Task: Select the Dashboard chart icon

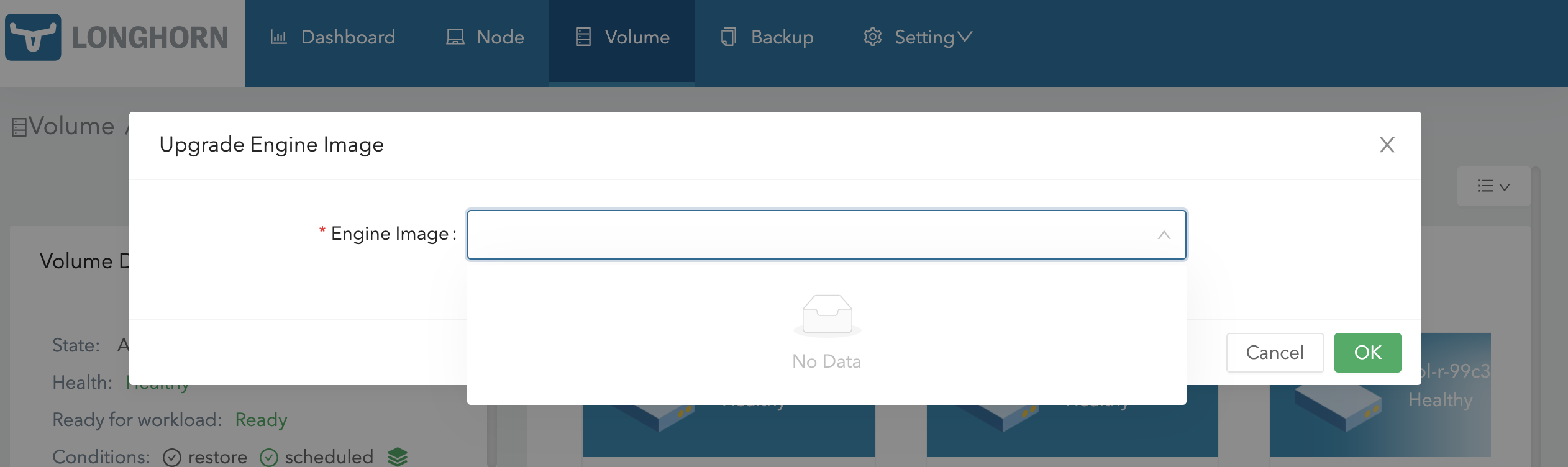Action: (279, 37)
